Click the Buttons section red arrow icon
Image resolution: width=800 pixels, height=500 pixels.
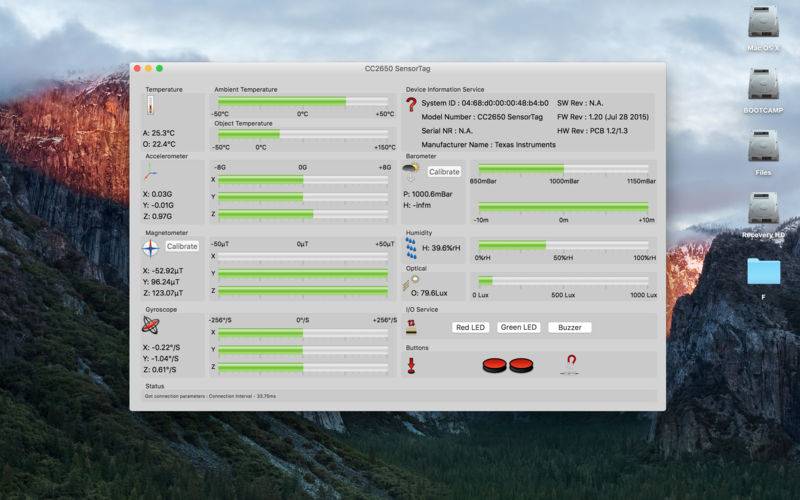point(411,365)
